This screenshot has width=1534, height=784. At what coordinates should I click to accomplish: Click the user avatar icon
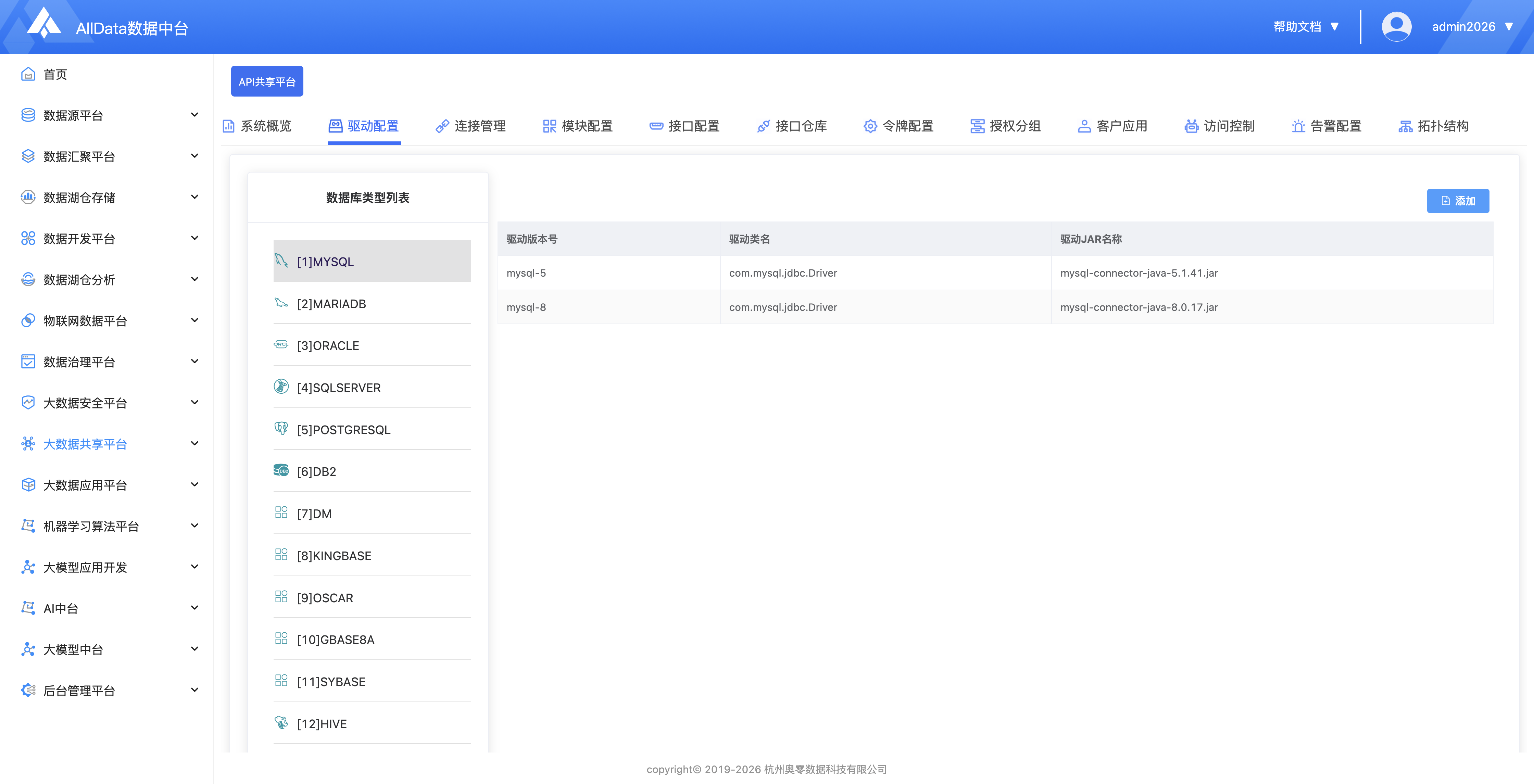click(1396, 27)
